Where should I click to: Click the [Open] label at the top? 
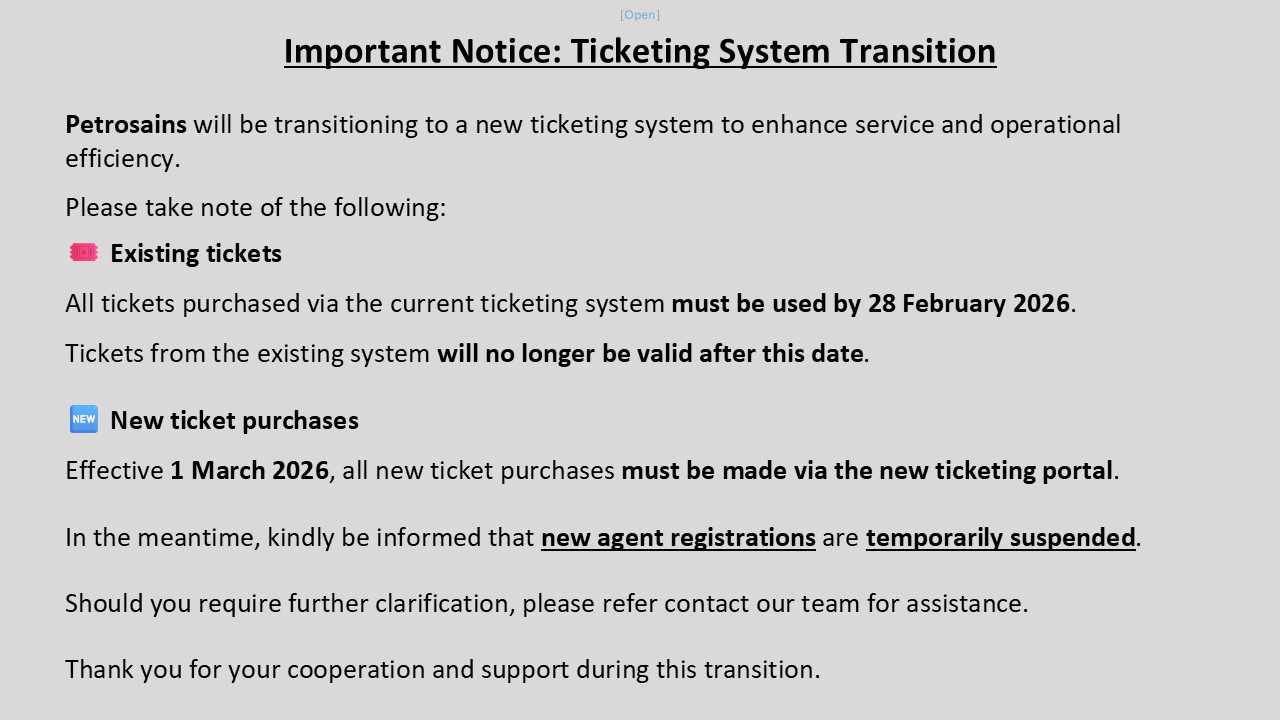(x=640, y=15)
